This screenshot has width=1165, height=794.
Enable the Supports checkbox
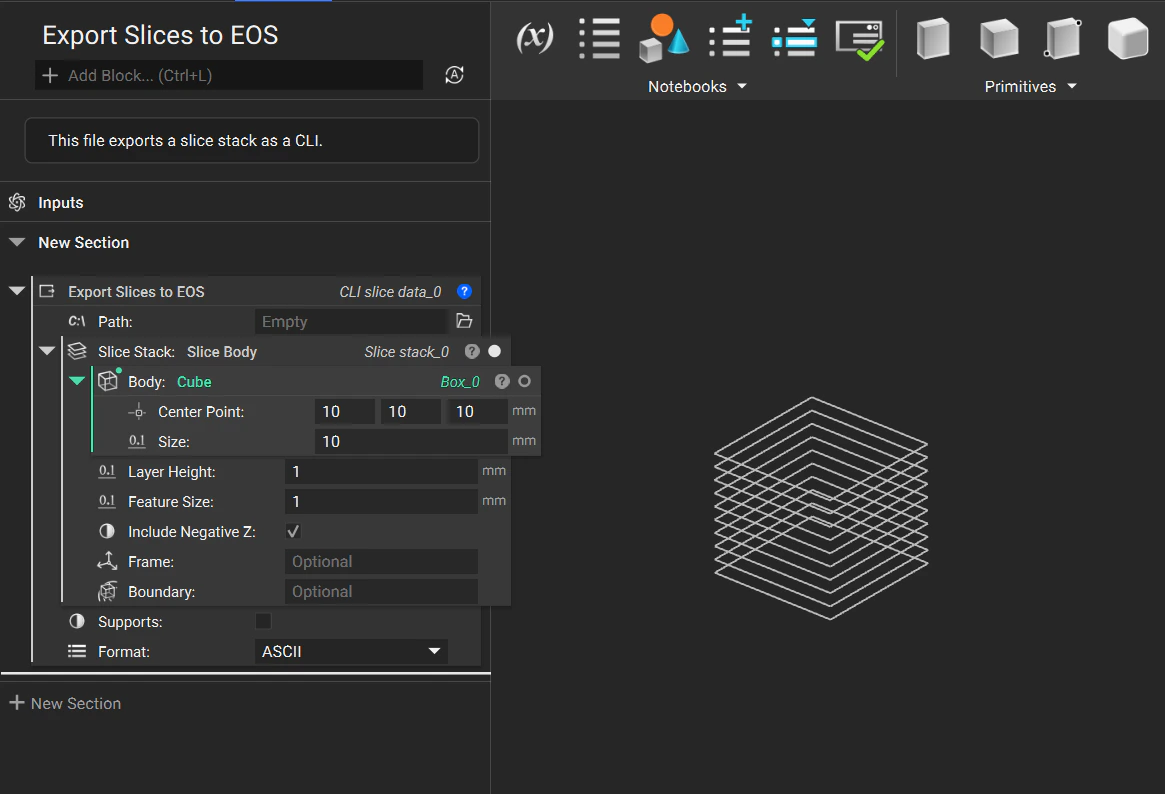[263, 621]
